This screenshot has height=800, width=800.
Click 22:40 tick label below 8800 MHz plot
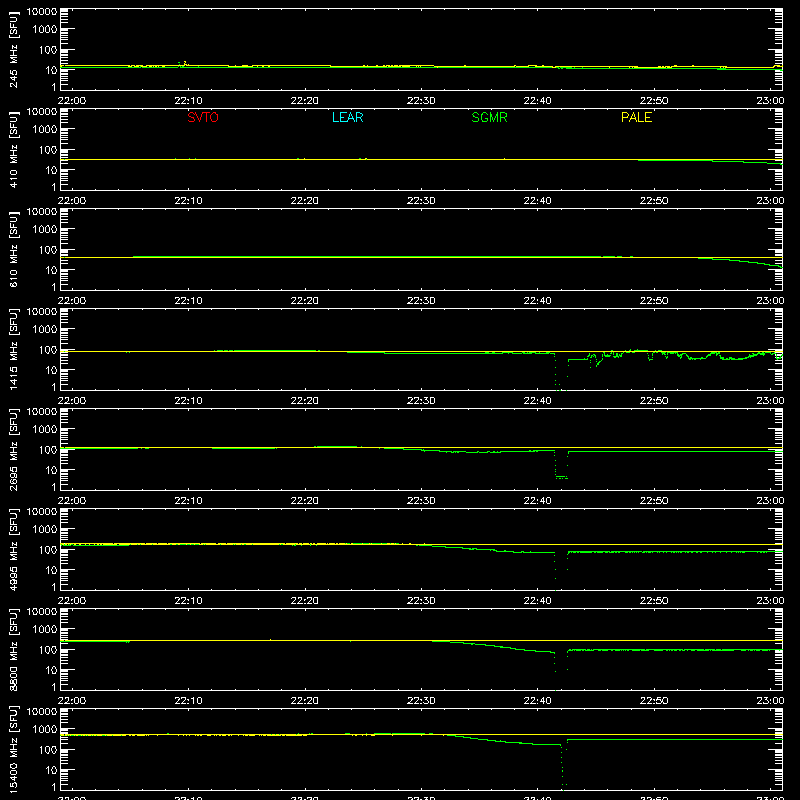coord(537,701)
